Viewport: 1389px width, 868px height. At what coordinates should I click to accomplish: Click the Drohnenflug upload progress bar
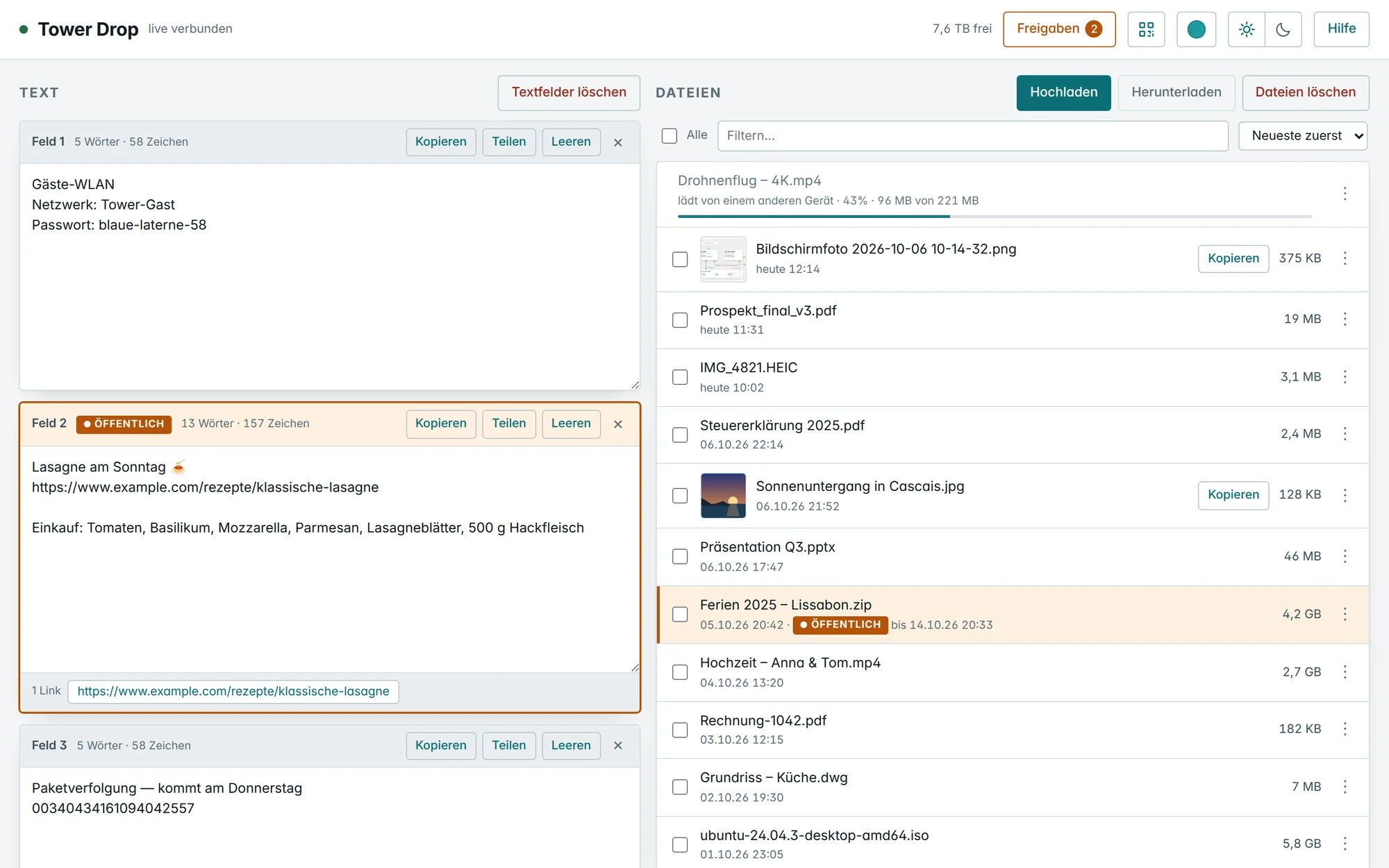point(995,217)
